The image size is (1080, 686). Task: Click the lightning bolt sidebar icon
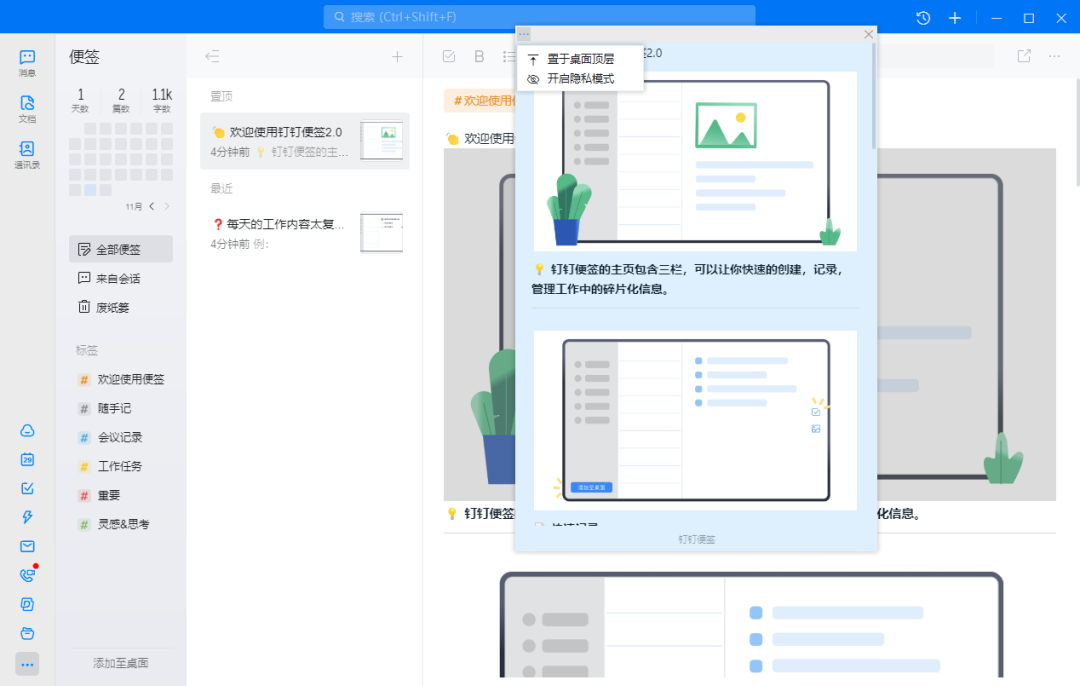coord(27,517)
